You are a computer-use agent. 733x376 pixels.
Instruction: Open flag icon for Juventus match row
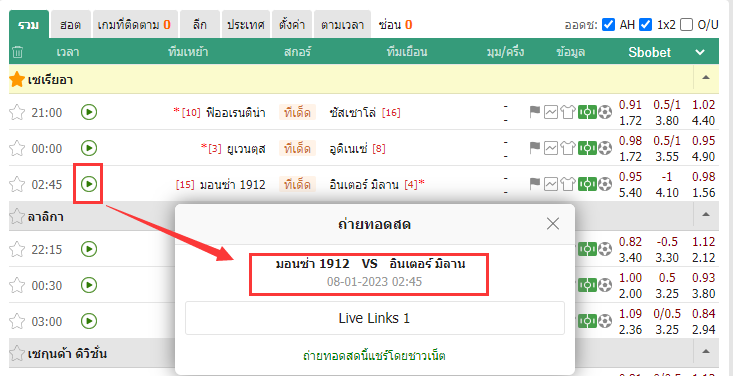(x=535, y=148)
